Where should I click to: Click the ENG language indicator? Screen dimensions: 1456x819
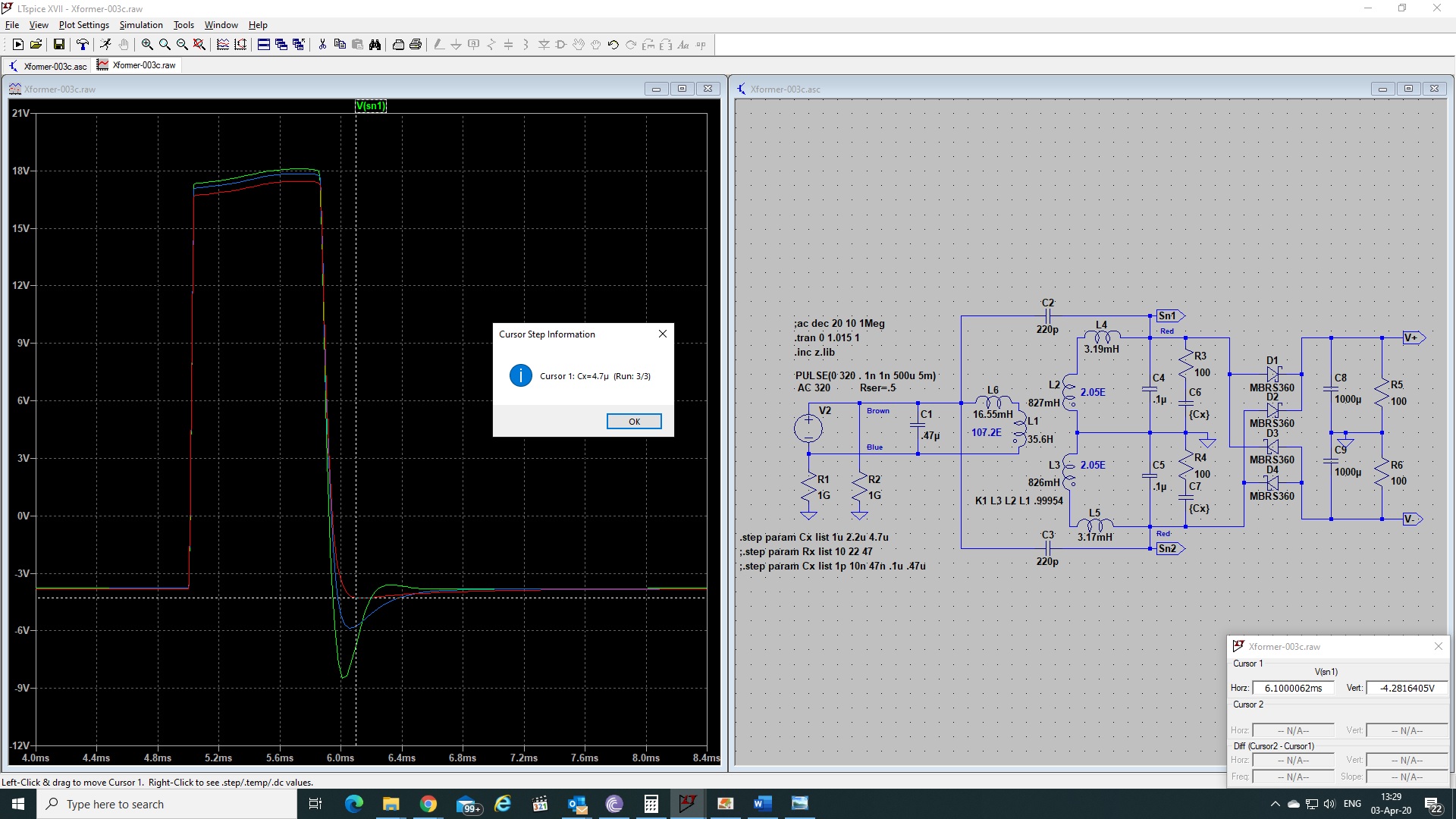[1352, 804]
